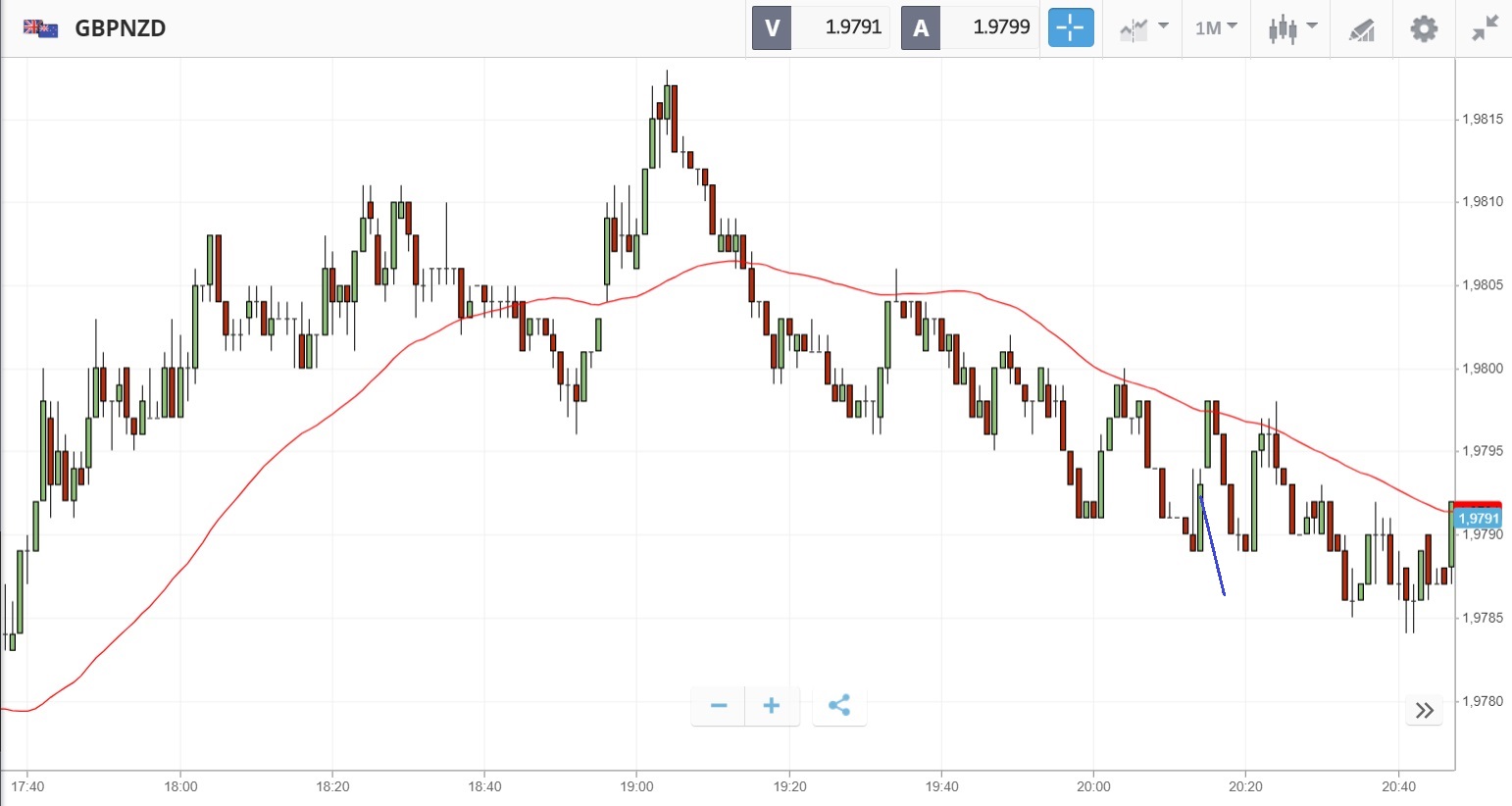Screen dimensions: 1512x806
Task: Open the 1M timeframe dropdown
Action: 1216,27
